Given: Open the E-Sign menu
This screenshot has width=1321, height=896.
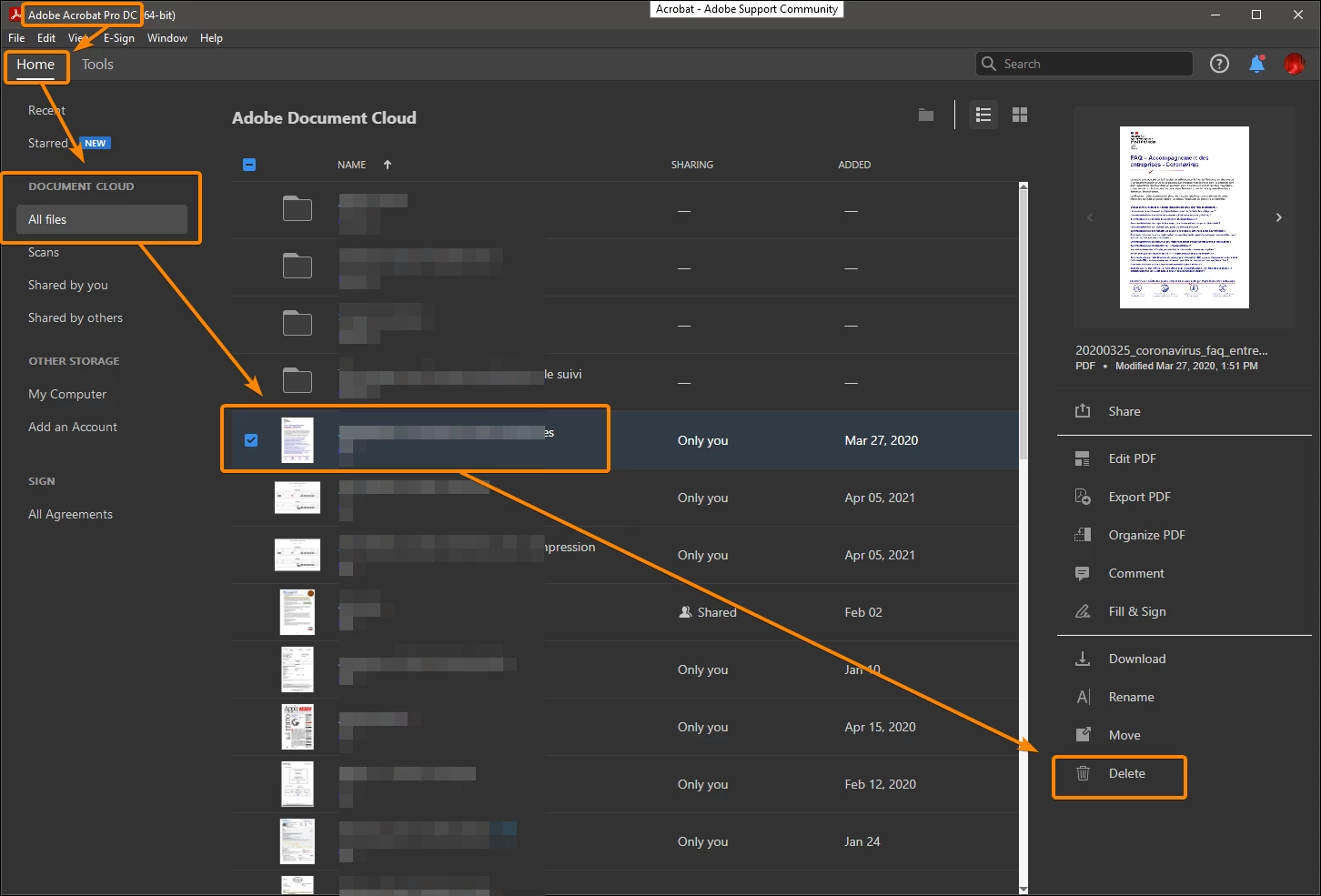Looking at the screenshot, I should pyautogui.click(x=118, y=38).
